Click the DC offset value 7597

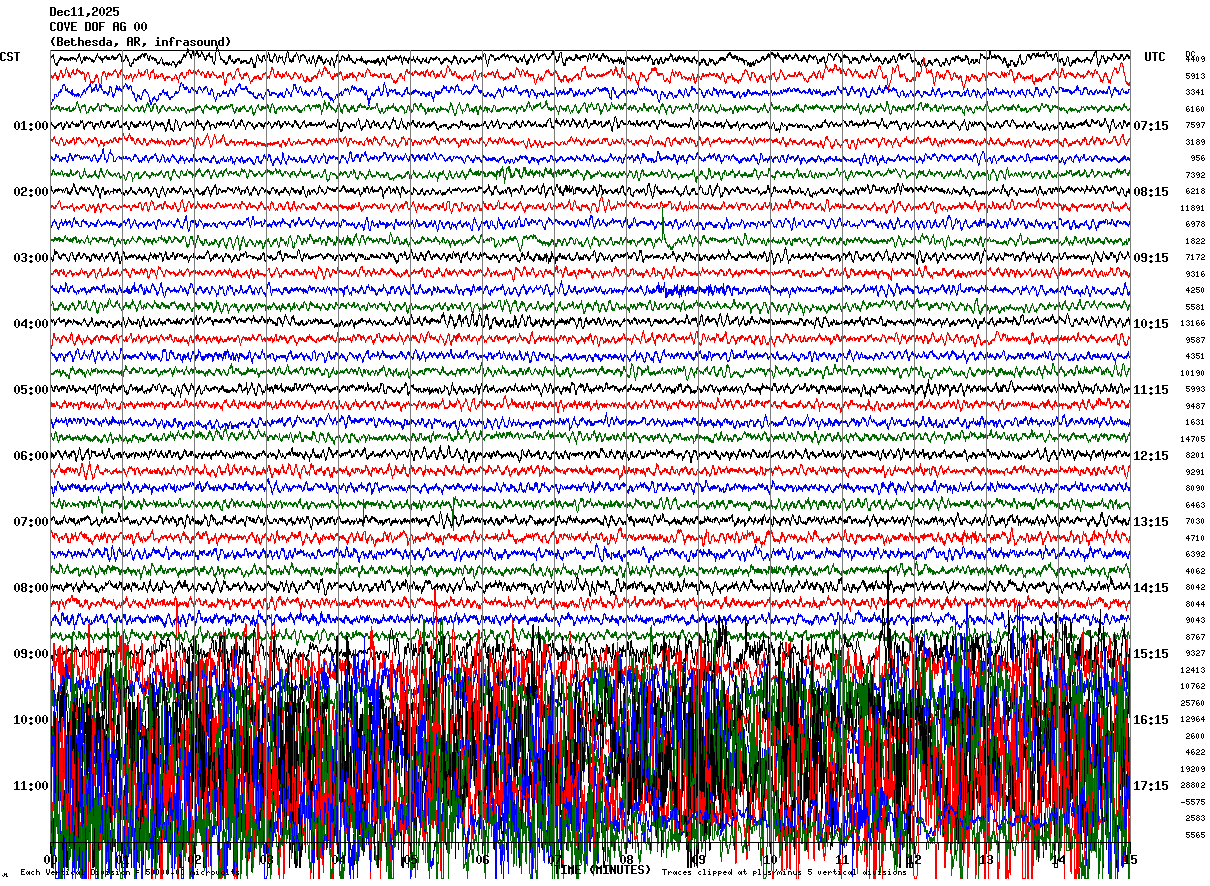1195,126
